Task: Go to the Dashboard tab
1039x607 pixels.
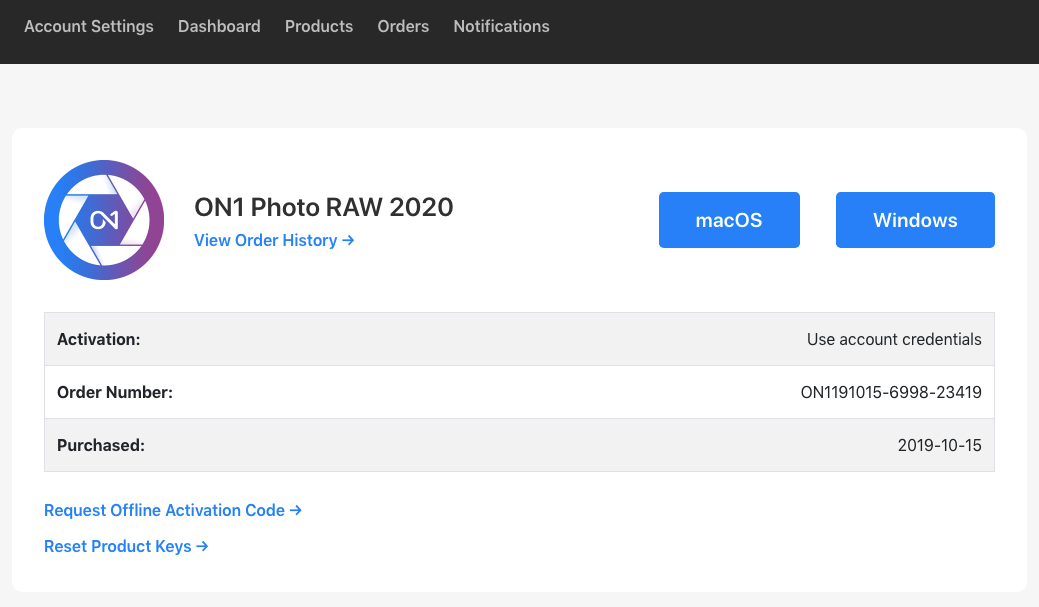Action: point(219,26)
